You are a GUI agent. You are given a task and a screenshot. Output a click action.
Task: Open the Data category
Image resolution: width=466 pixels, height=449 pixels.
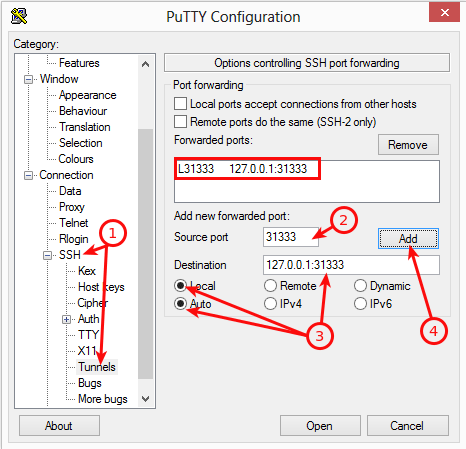tap(70, 191)
